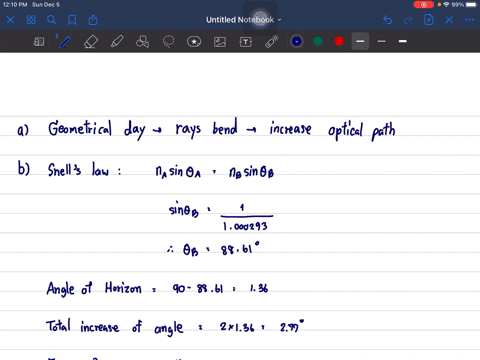This screenshot has width=480, height=360.
Task: Select the Text box tool
Action: coord(246,42)
